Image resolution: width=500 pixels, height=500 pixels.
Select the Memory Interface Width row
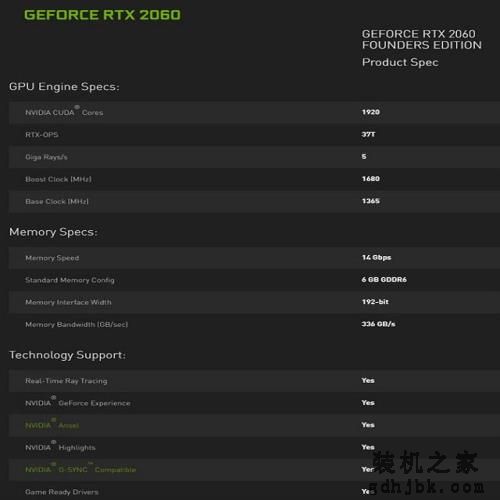pyautogui.click(x=254, y=302)
